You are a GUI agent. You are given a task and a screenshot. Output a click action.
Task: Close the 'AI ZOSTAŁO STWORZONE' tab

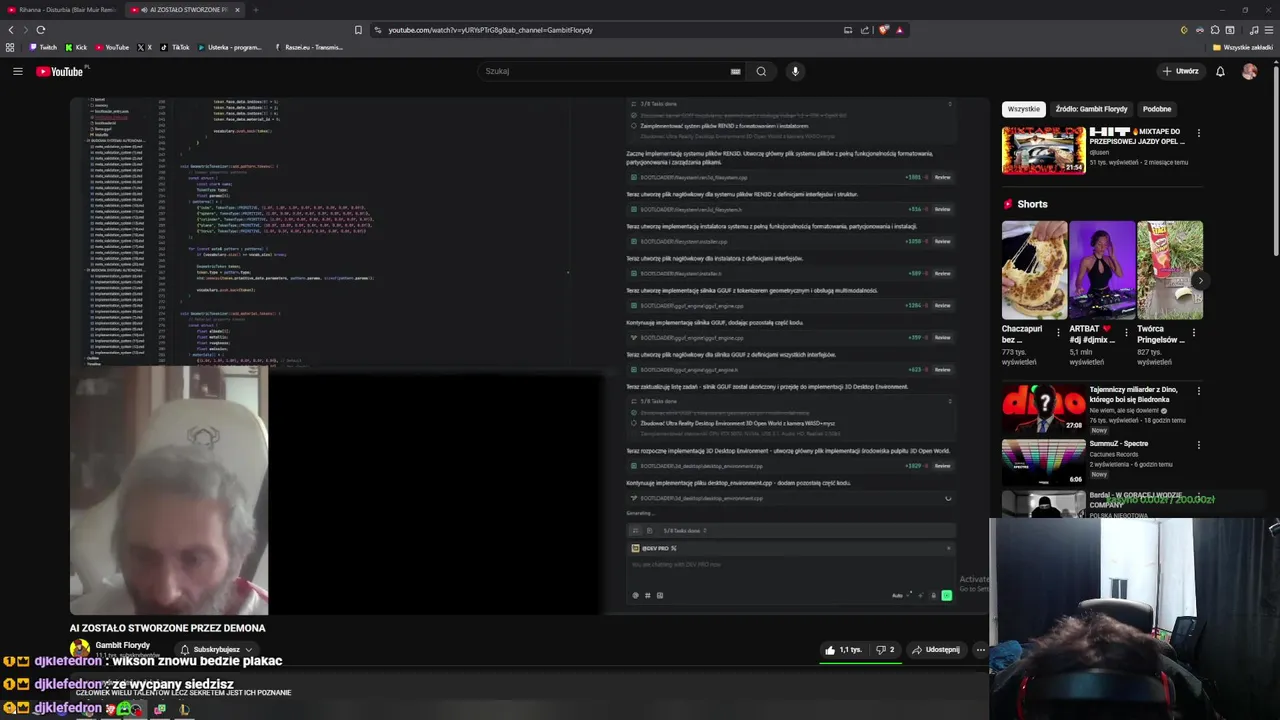pyautogui.click(x=237, y=9)
